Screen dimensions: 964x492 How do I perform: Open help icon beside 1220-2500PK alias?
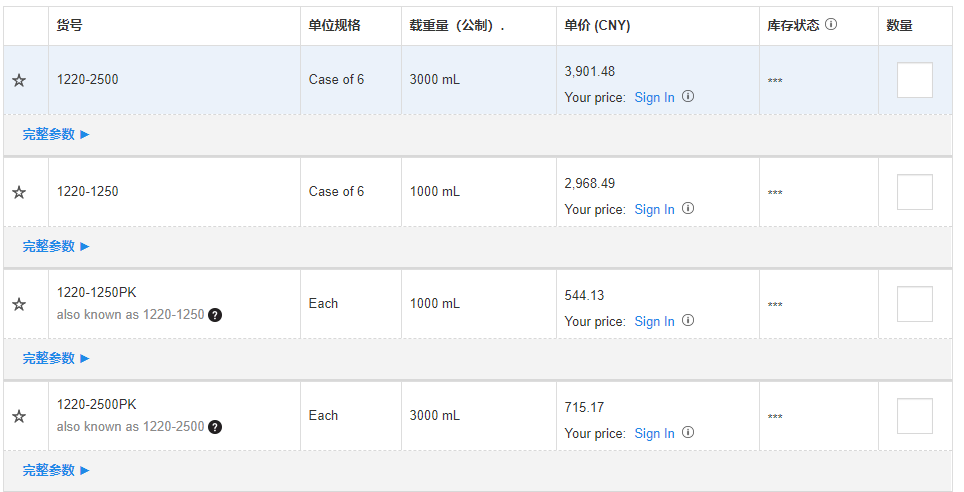tap(215, 427)
